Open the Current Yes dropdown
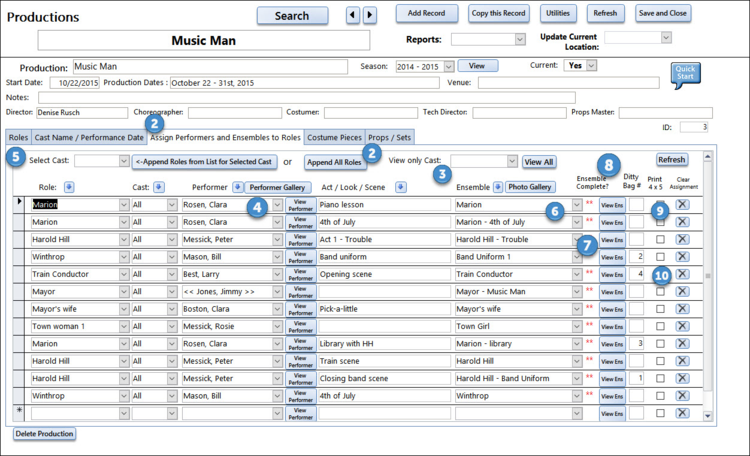The width and height of the screenshot is (750, 456). click(x=592, y=66)
